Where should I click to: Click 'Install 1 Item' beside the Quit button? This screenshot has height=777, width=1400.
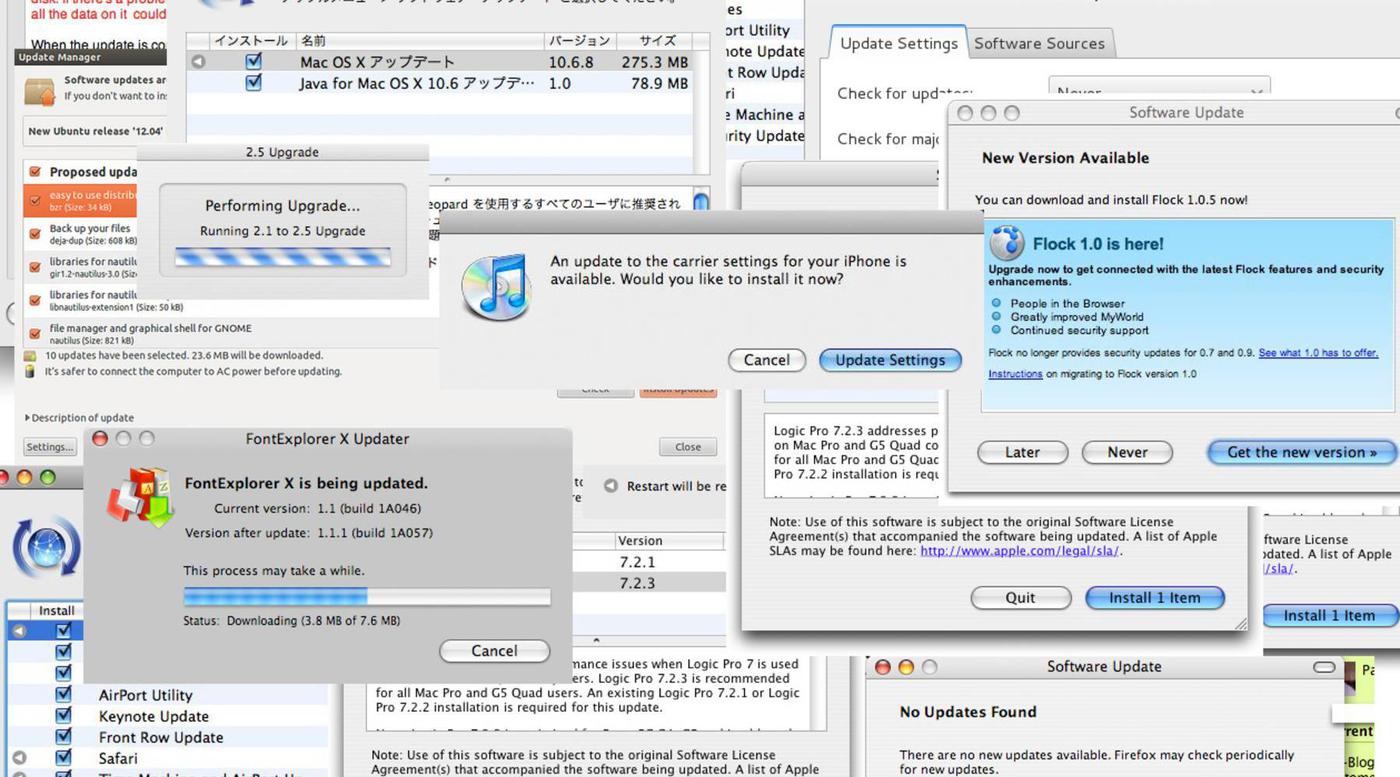1154,598
